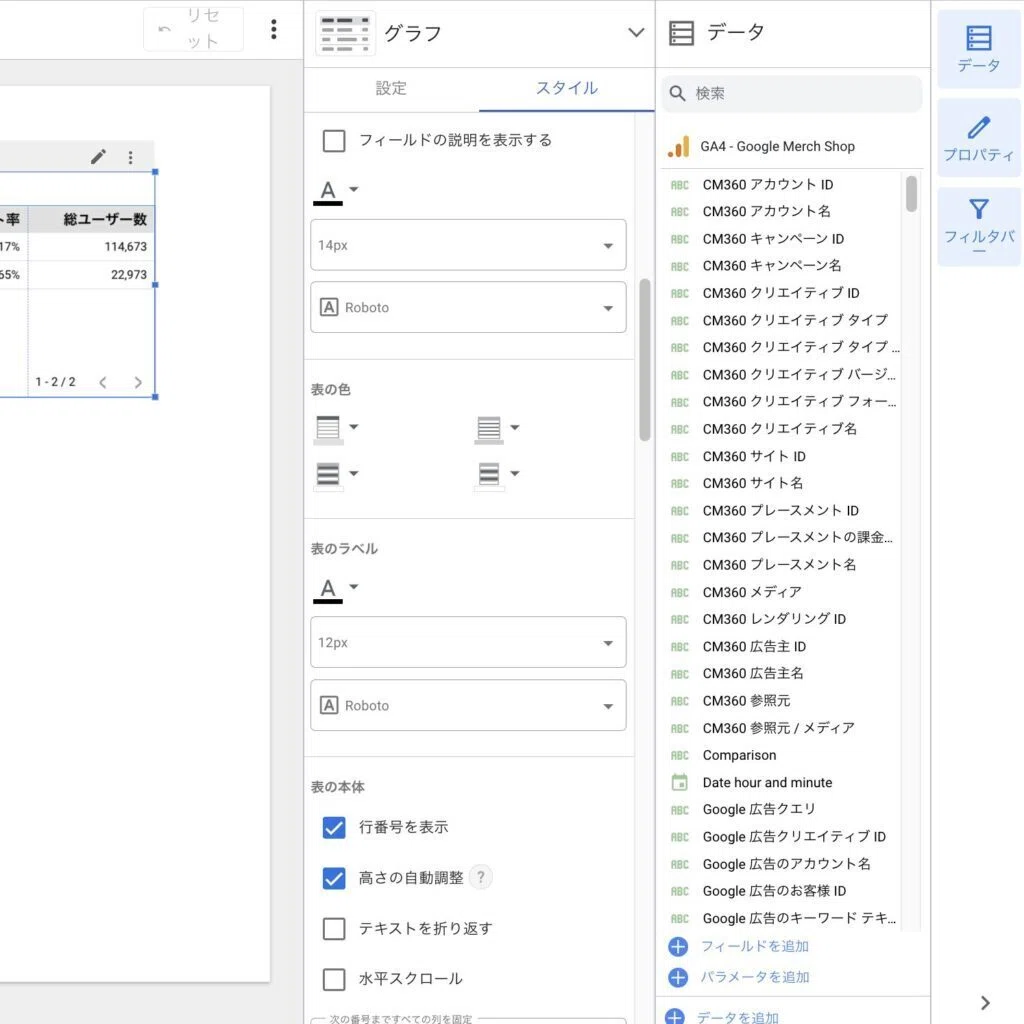1024x1024 pixels.
Task: Click フィールドを追加 link
Action: (754, 946)
